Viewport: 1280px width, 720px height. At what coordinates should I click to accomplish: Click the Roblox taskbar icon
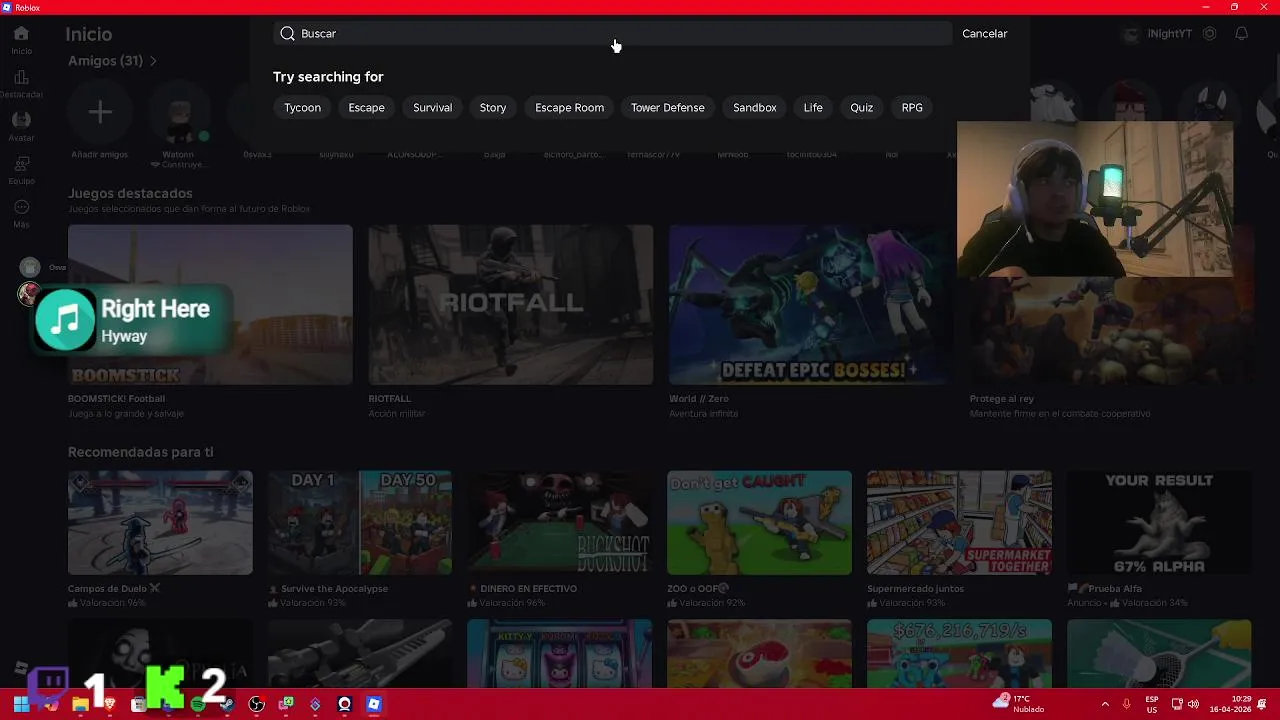[x=374, y=704]
